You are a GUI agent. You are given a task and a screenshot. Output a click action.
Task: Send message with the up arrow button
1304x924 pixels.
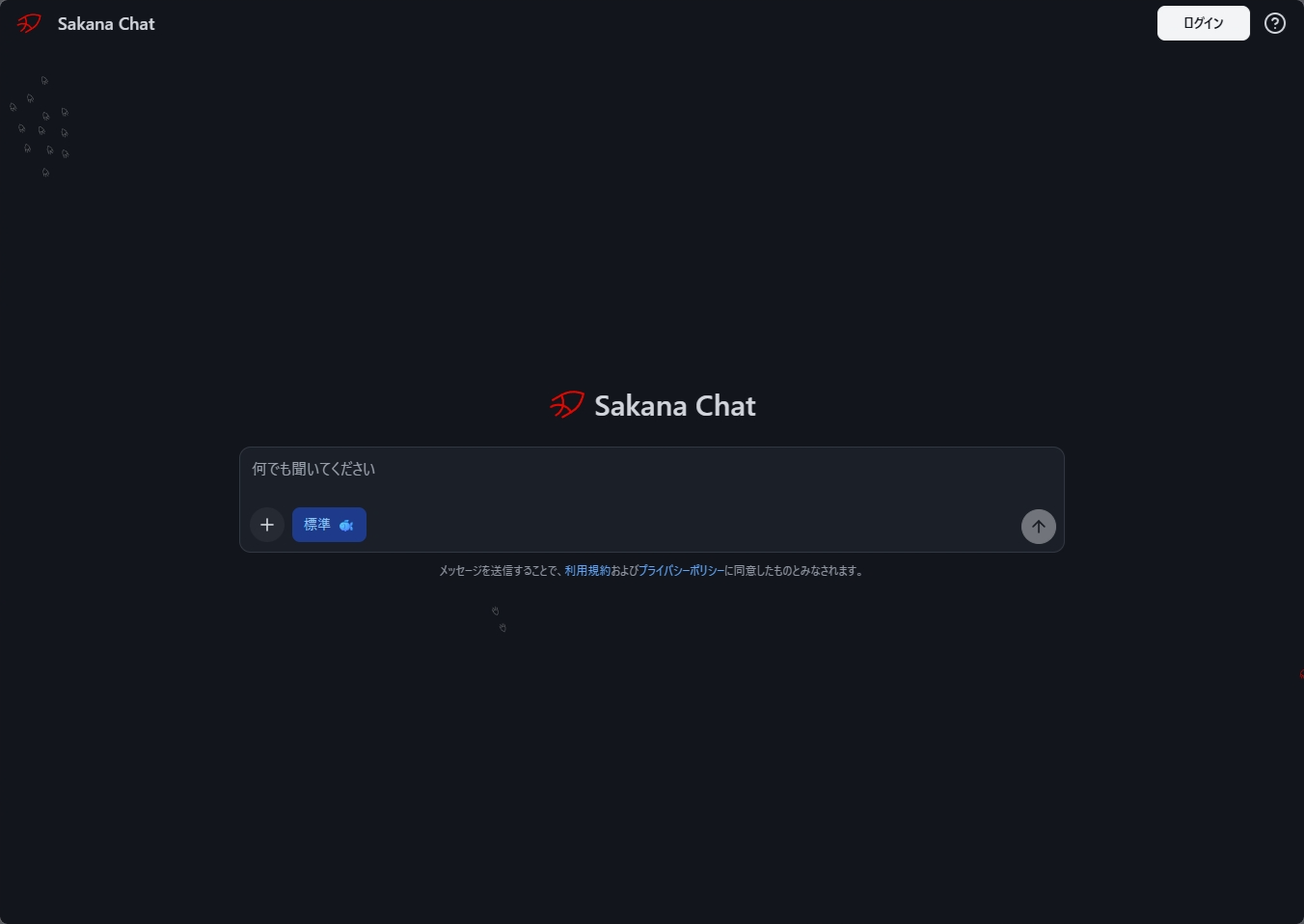[1039, 527]
